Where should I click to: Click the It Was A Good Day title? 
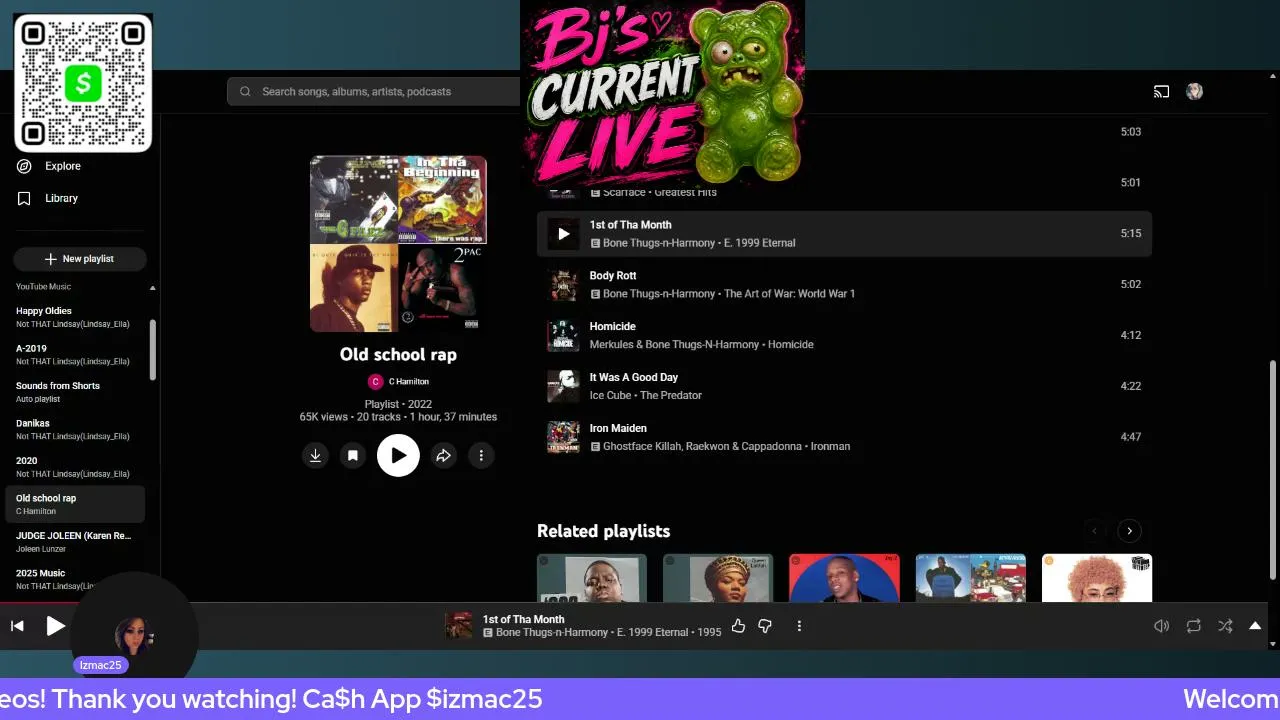click(x=634, y=378)
